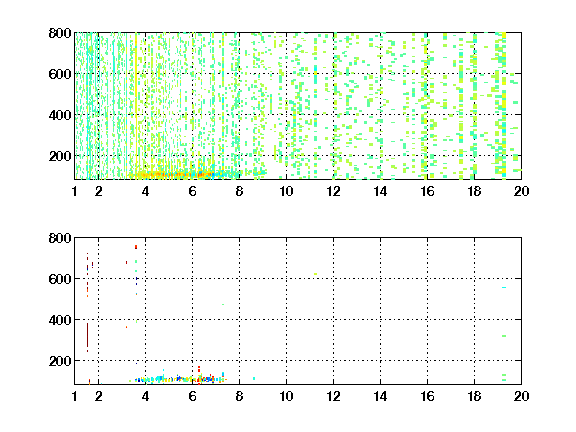
Task: Select y-axis label 800 on lower plot
Action: 60,238
